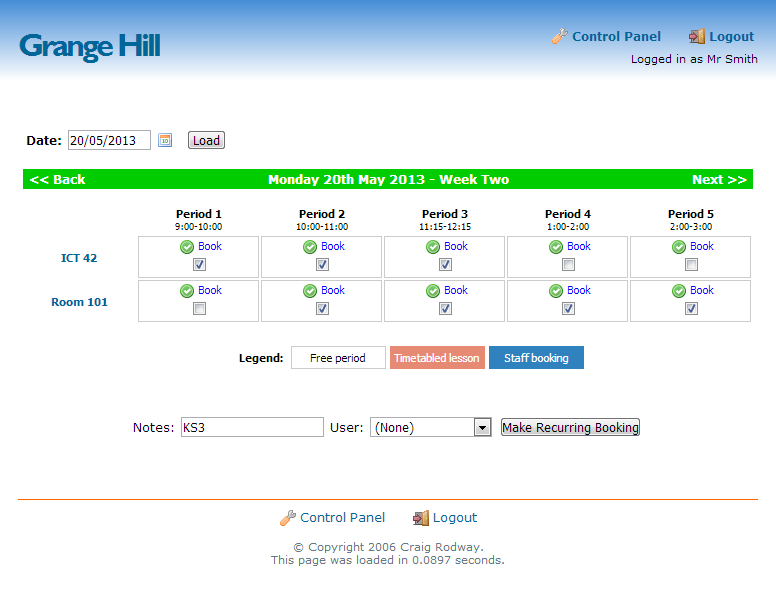Focus the Notes text field
This screenshot has height=593, width=776.
pos(252,427)
